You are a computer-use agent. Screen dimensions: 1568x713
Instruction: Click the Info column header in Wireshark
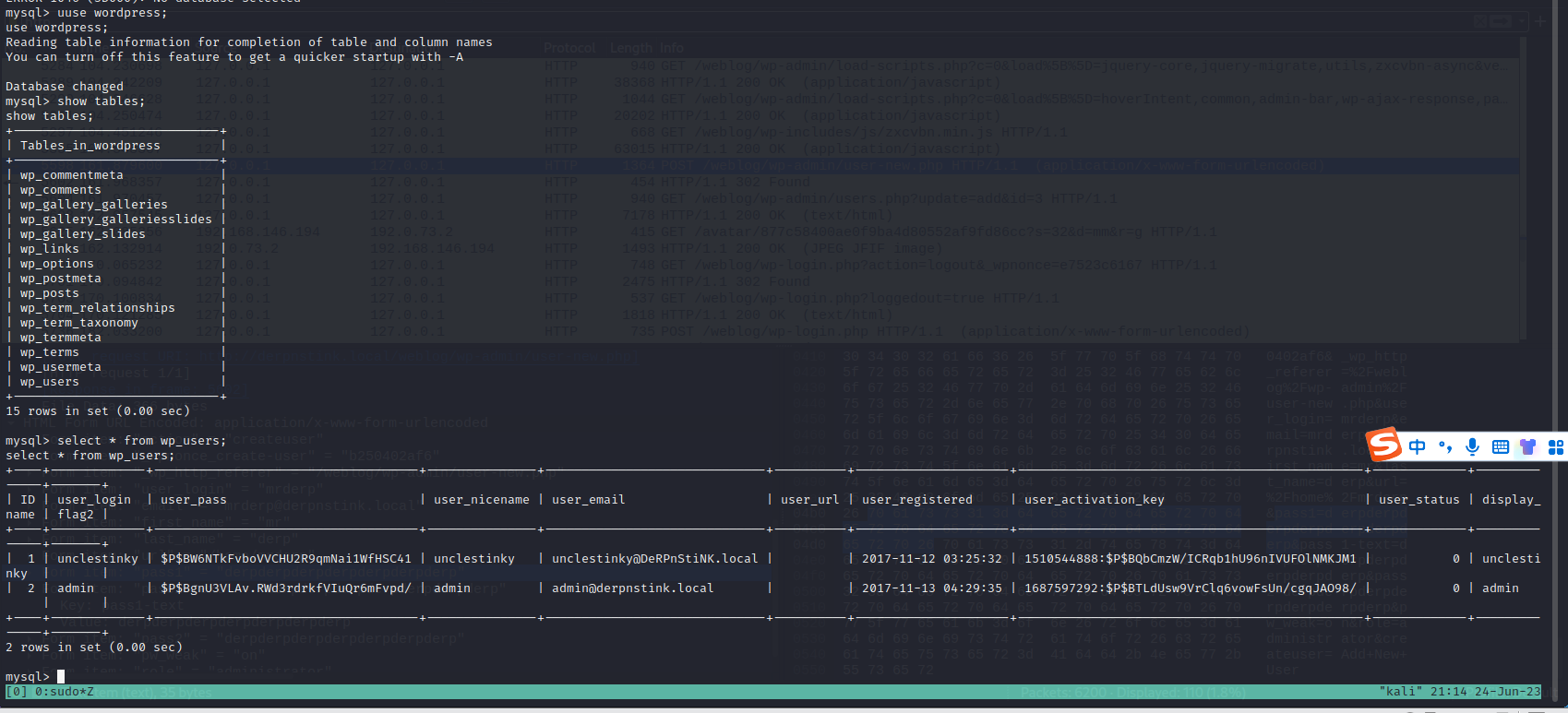click(672, 48)
